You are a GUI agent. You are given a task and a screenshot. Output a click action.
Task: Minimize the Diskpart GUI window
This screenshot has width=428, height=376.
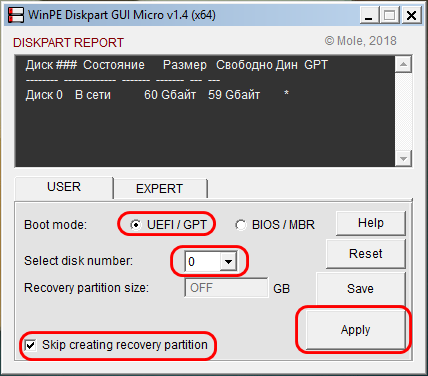pos(369,15)
